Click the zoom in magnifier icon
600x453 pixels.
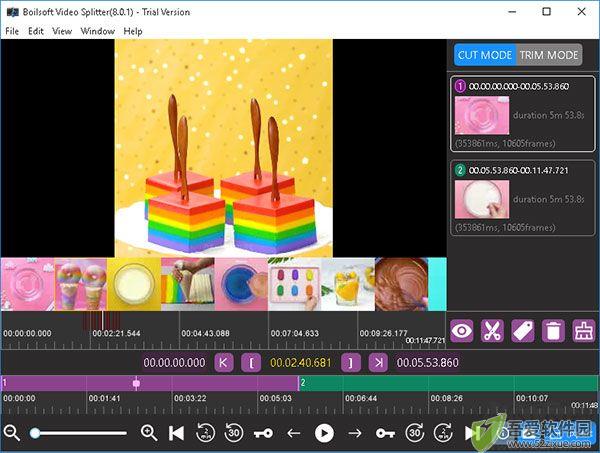149,433
